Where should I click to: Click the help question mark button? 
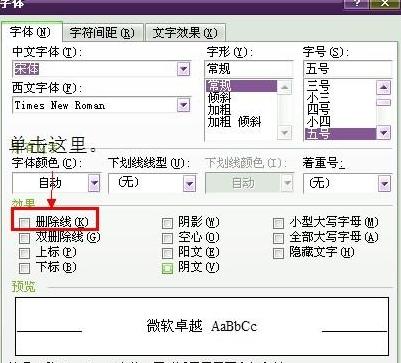(356, 3)
